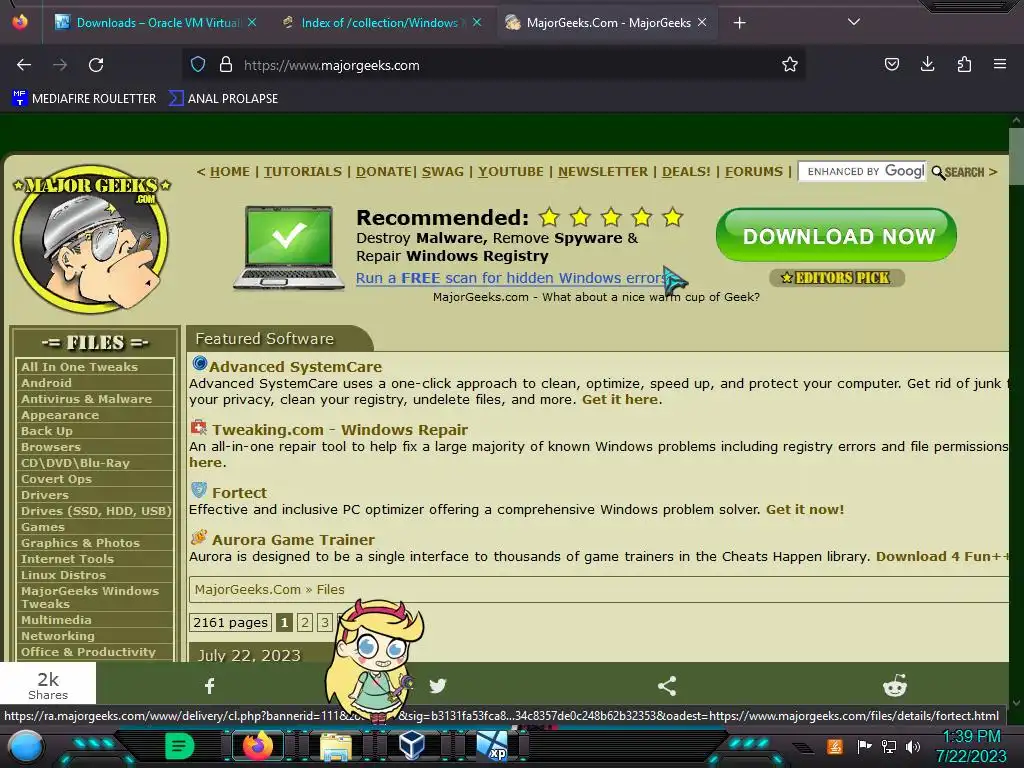Expand the list all tabs chevron
Screen dimensions: 1024x768
pyautogui.click(x=853, y=22)
